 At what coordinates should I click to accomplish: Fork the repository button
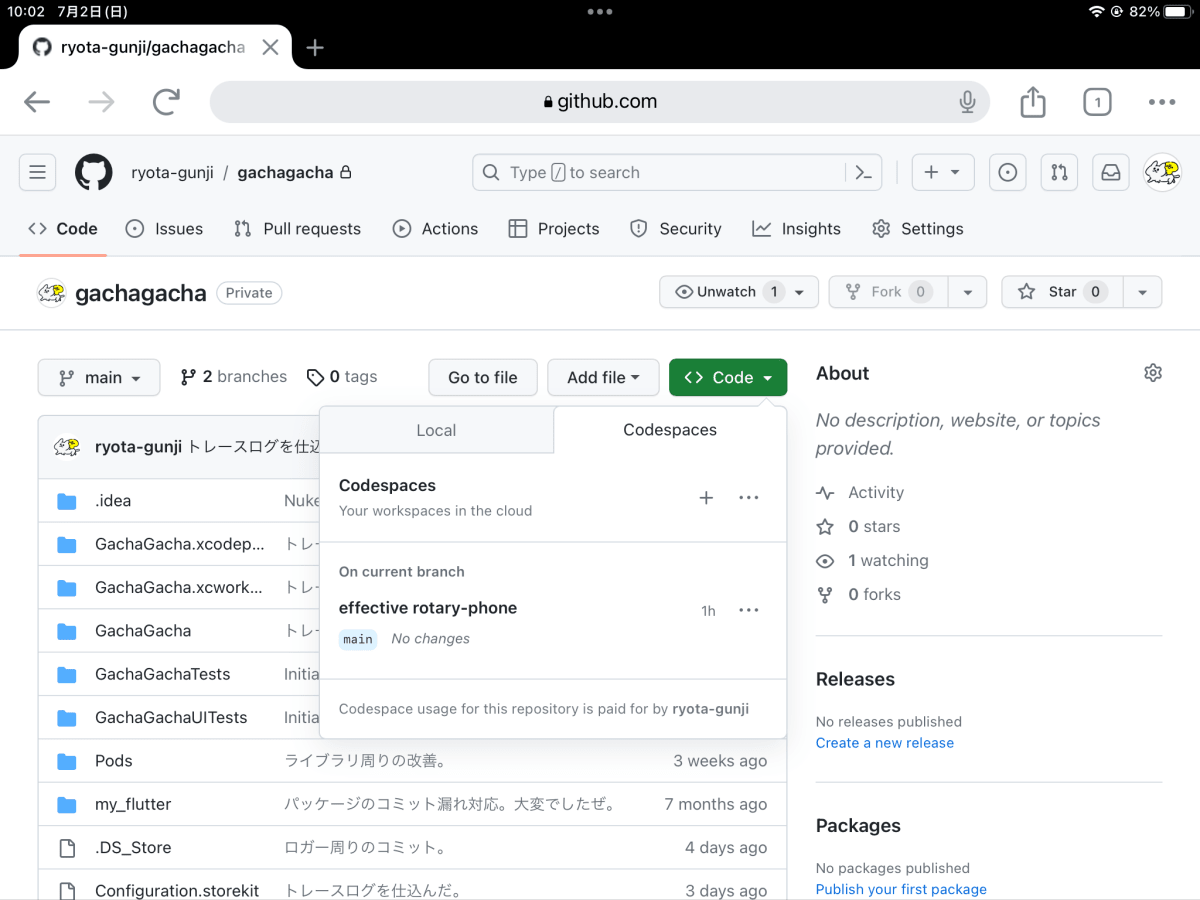click(888, 292)
